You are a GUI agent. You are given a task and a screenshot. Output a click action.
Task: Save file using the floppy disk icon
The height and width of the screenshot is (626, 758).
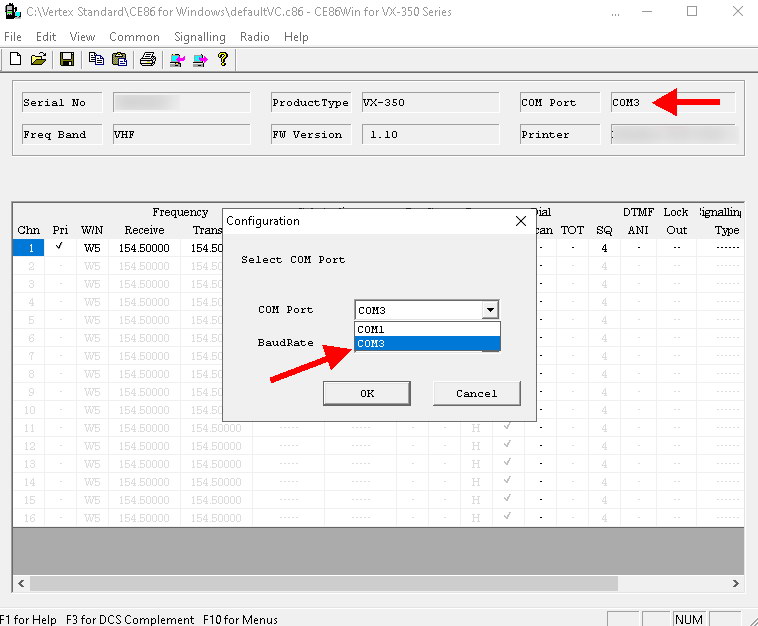point(67,59)
